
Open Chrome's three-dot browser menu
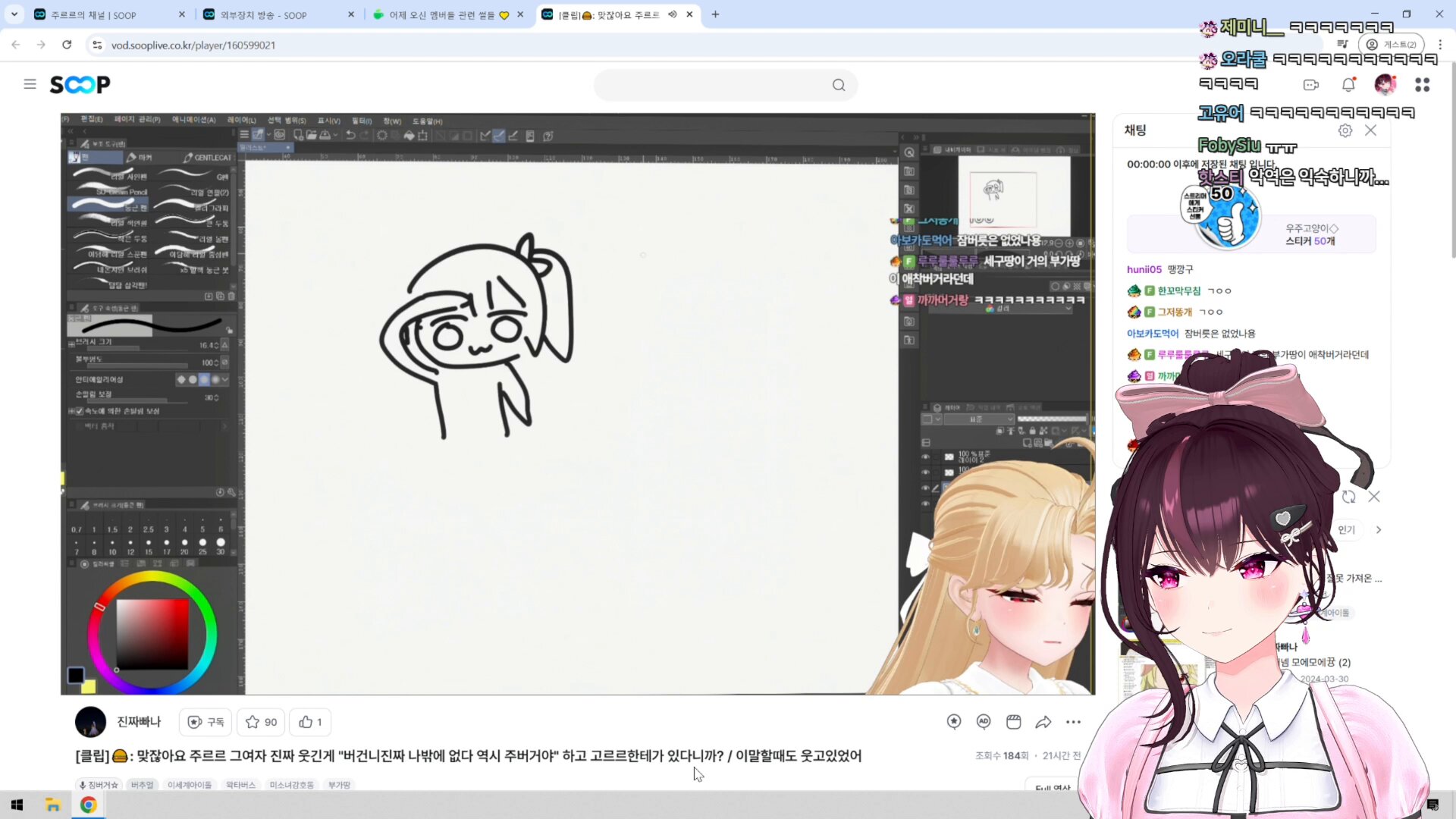[x=1440, y=45]
